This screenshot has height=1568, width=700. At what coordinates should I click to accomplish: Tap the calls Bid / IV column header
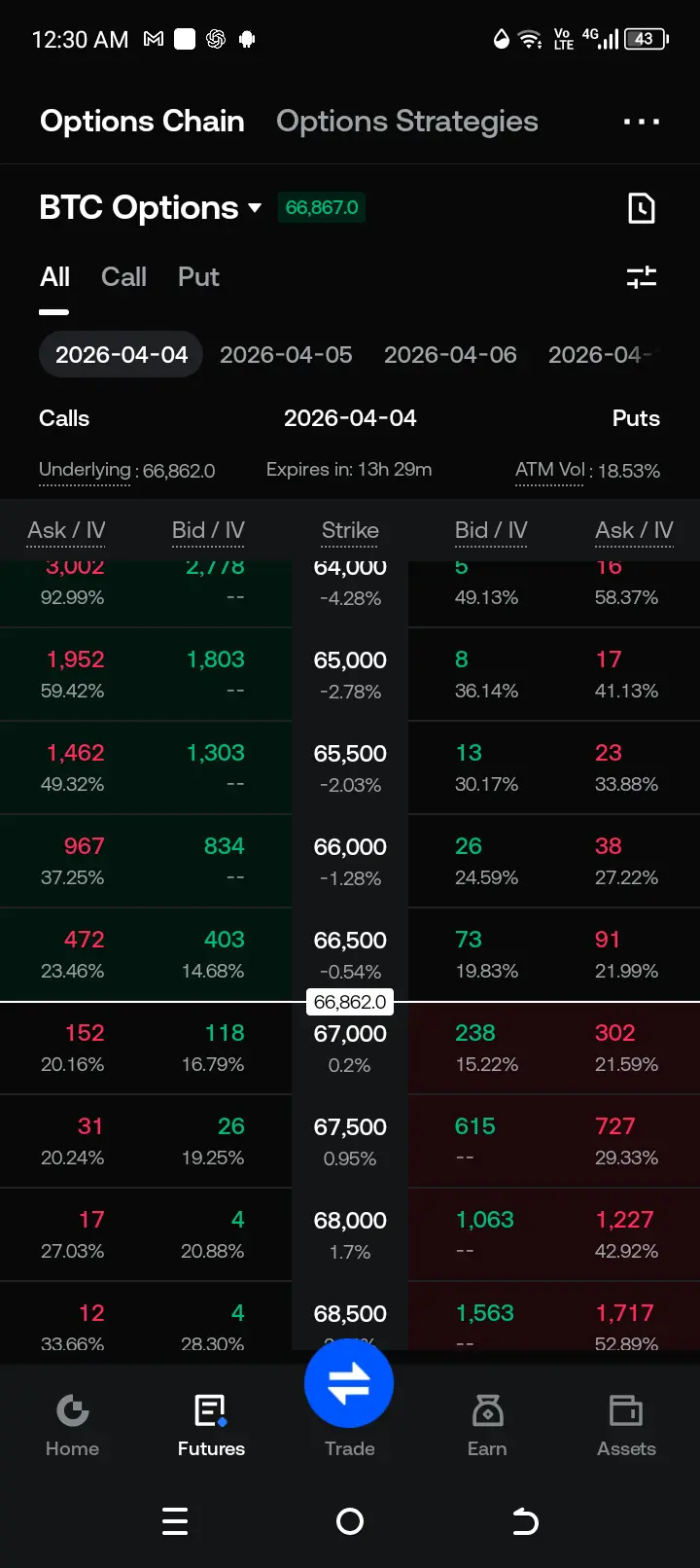208,530
